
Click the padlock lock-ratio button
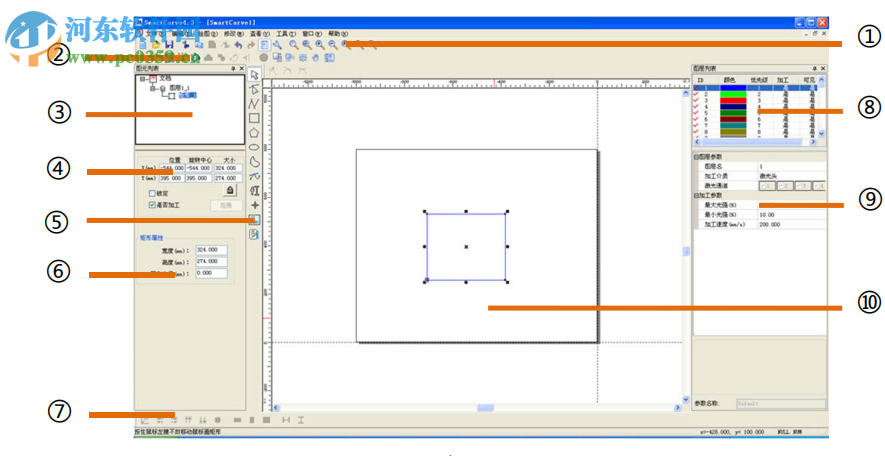click(x=230, y=191)
